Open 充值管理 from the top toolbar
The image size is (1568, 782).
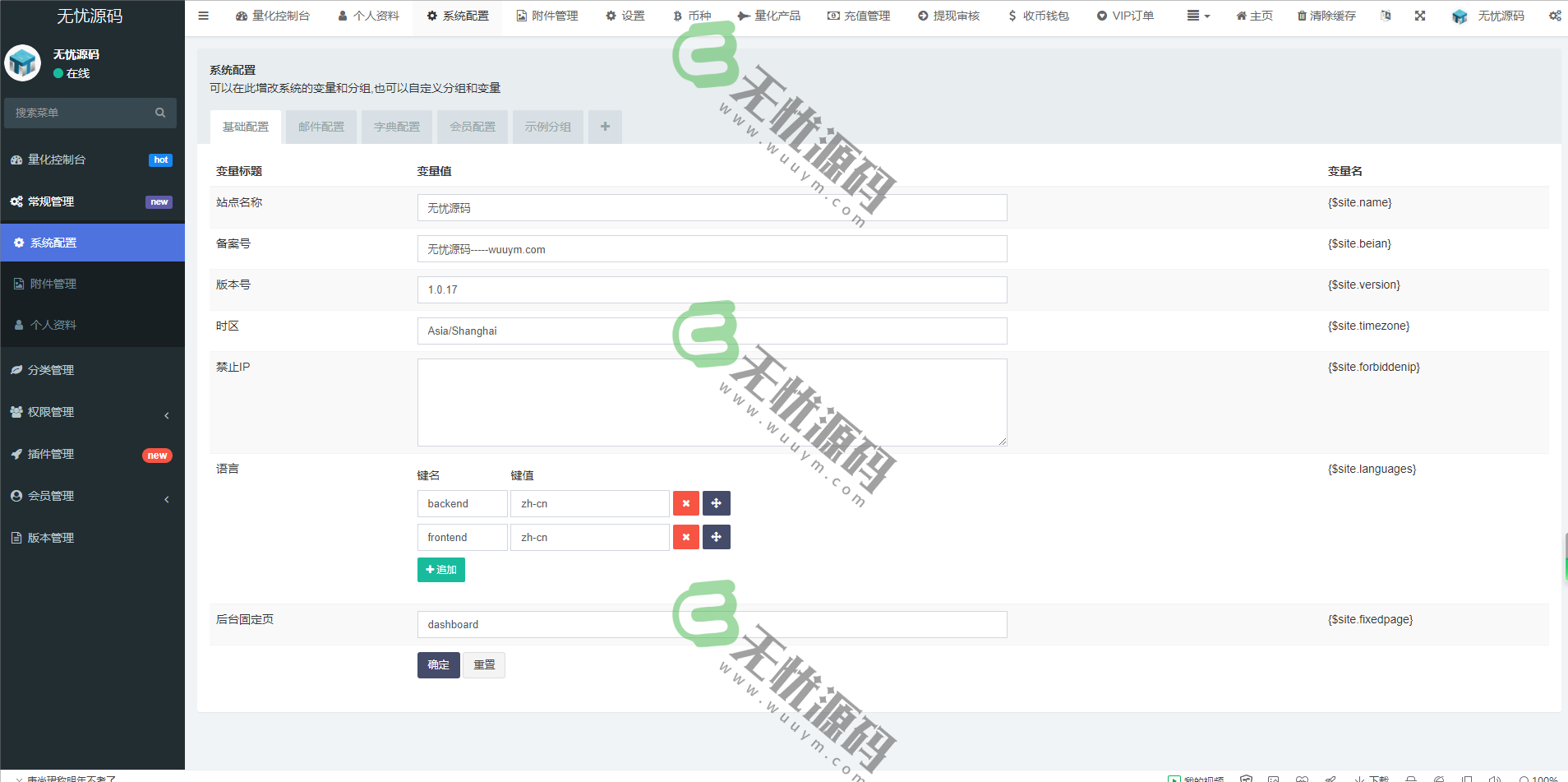(858, 15)
